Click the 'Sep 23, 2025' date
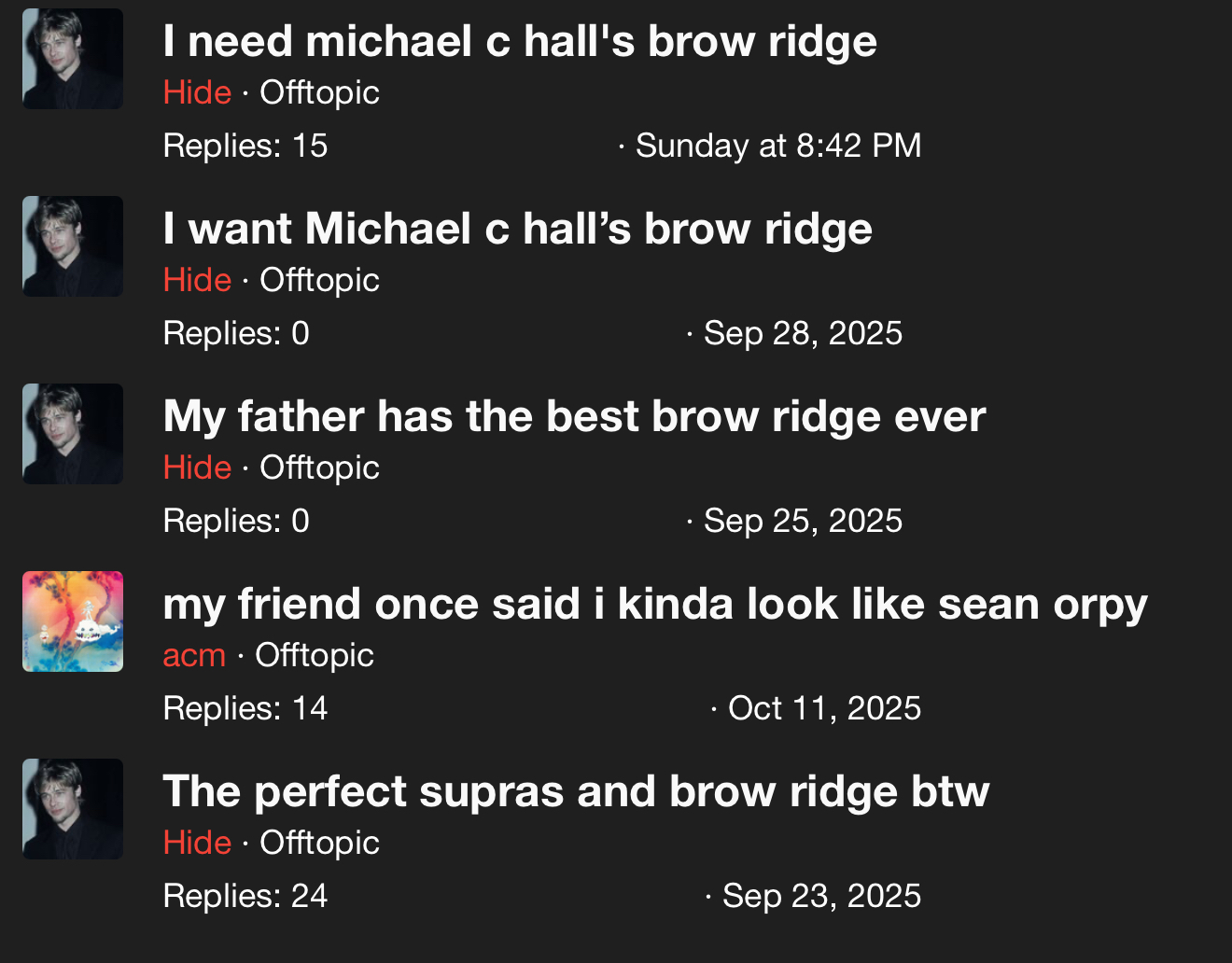This screenshot has width=1232, height=963. click(821, 896)
